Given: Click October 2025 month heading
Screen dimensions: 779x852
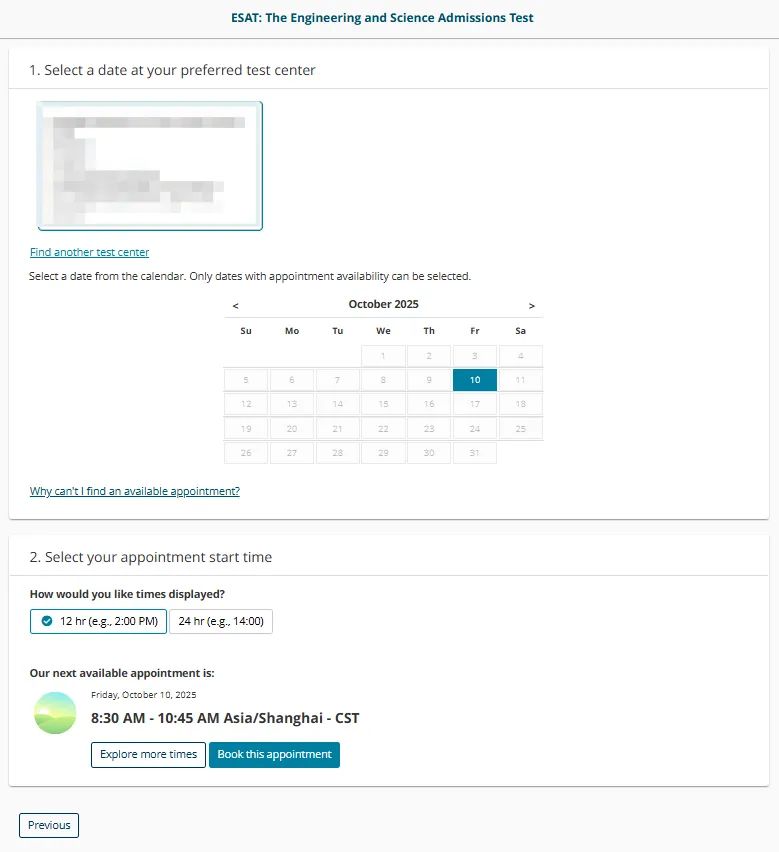Looking at the screenshot, I should [x=384, y=304].
